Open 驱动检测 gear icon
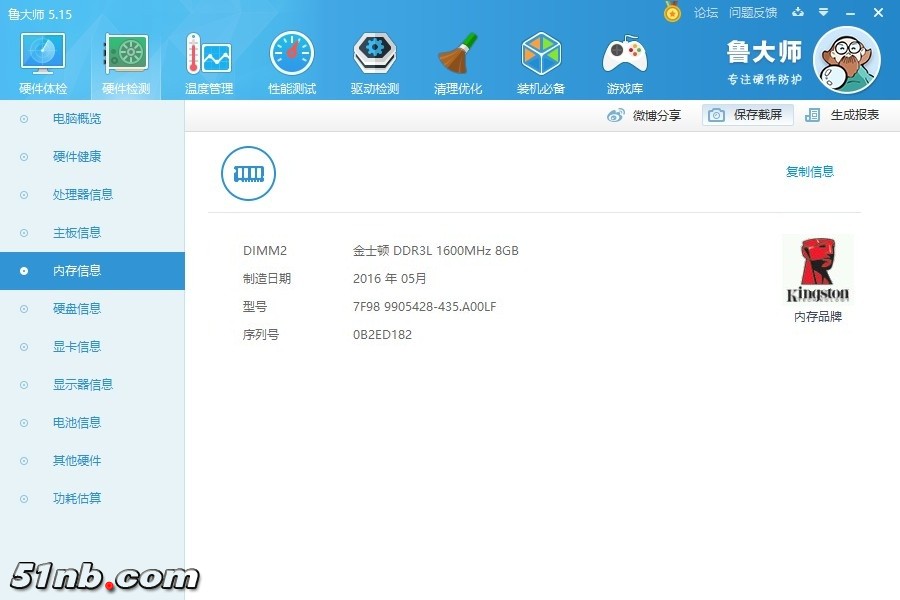Screen dimensions: 900x600 (375, 55)
